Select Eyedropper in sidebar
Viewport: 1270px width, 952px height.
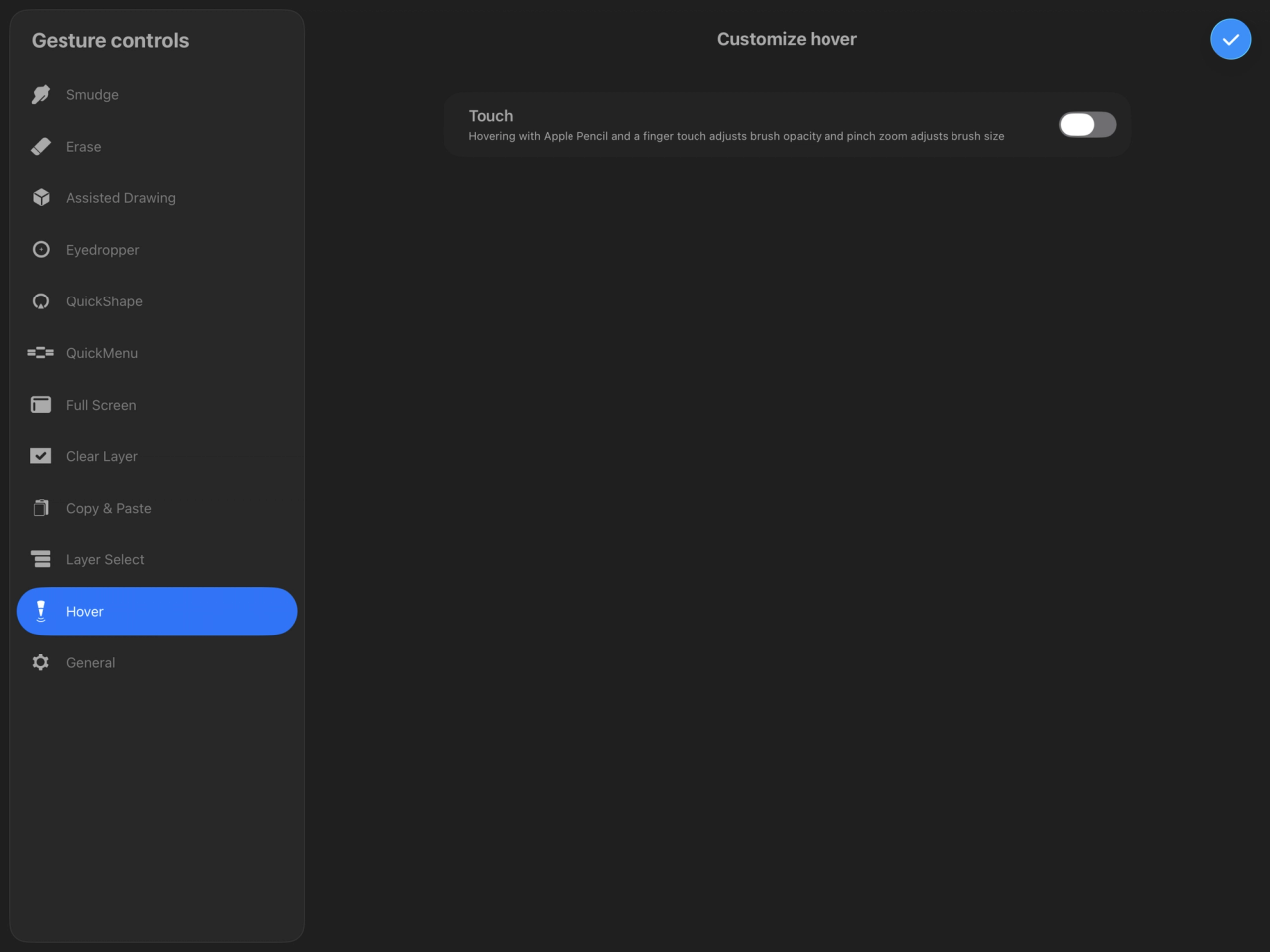[157, 249]
